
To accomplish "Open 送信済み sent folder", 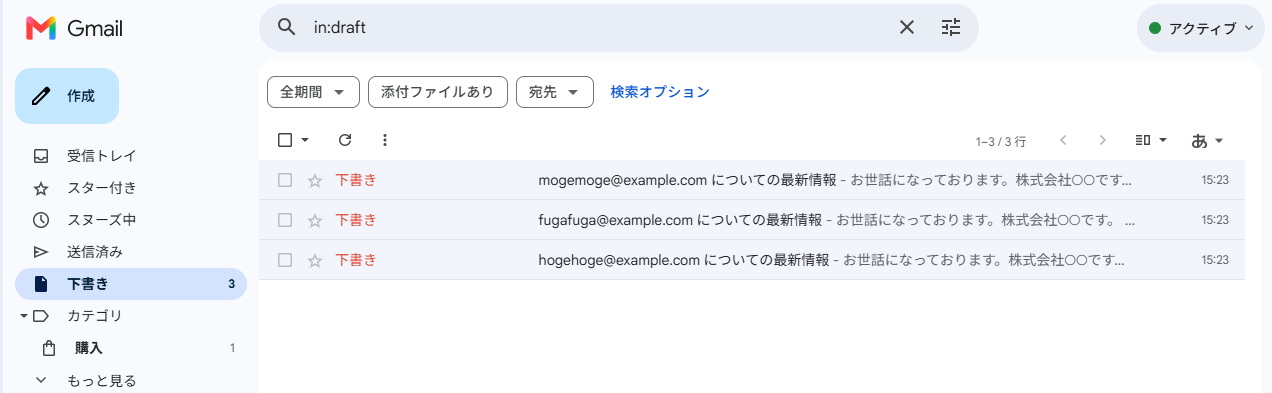I will click(130, 252).
